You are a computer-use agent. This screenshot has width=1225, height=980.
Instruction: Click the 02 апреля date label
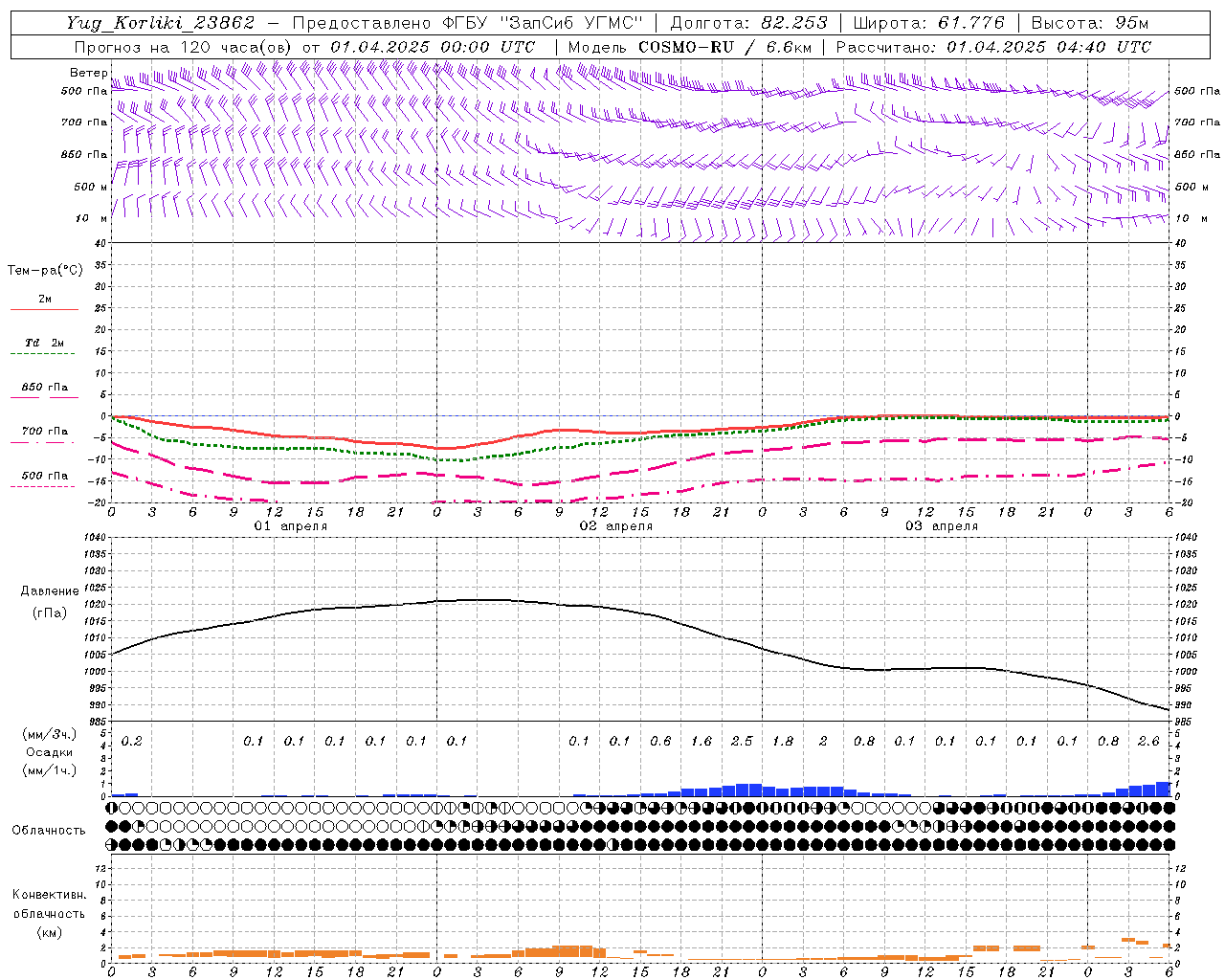tap(615, 526)
